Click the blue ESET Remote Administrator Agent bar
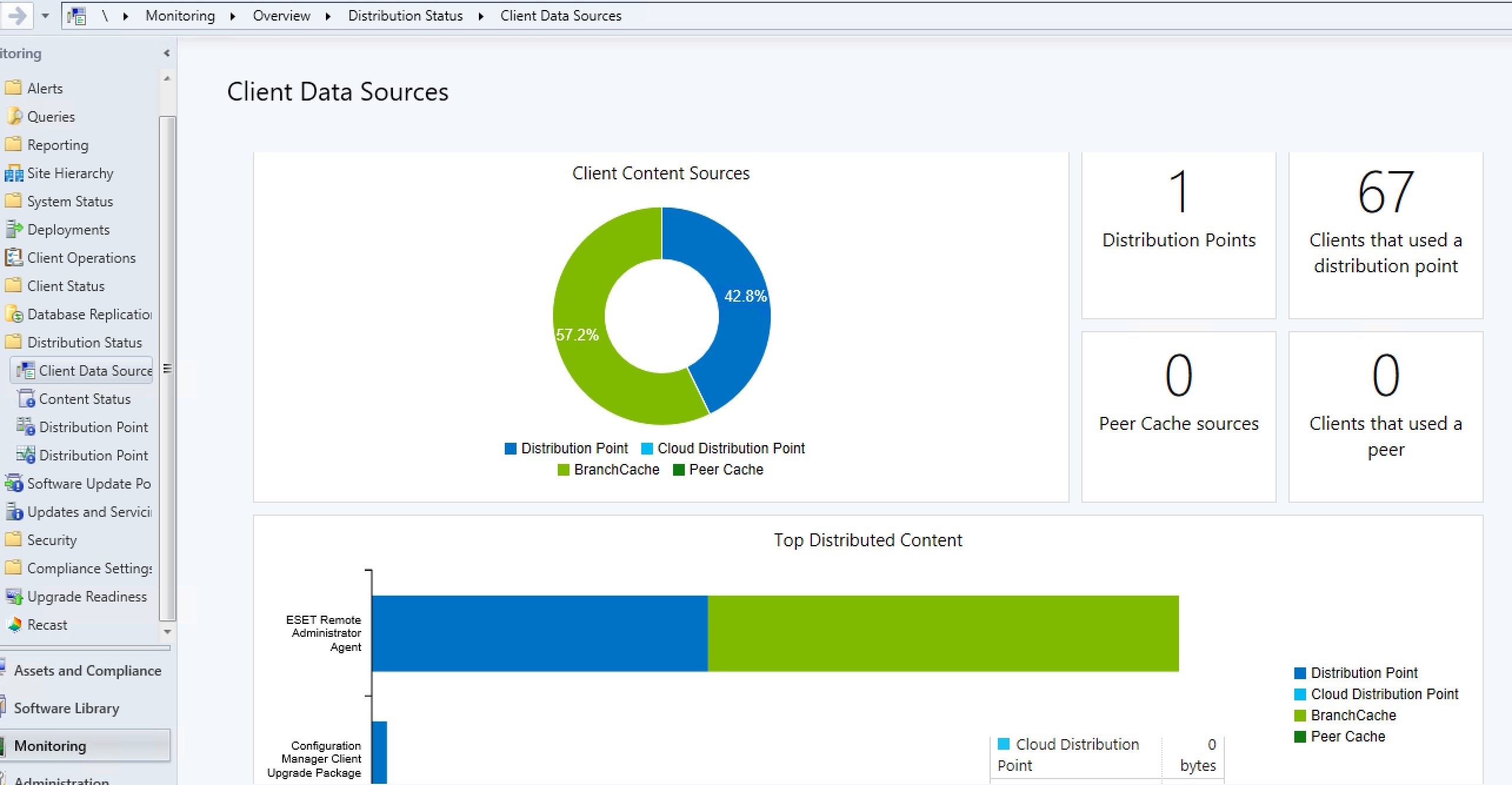 [x=539, y=633]
